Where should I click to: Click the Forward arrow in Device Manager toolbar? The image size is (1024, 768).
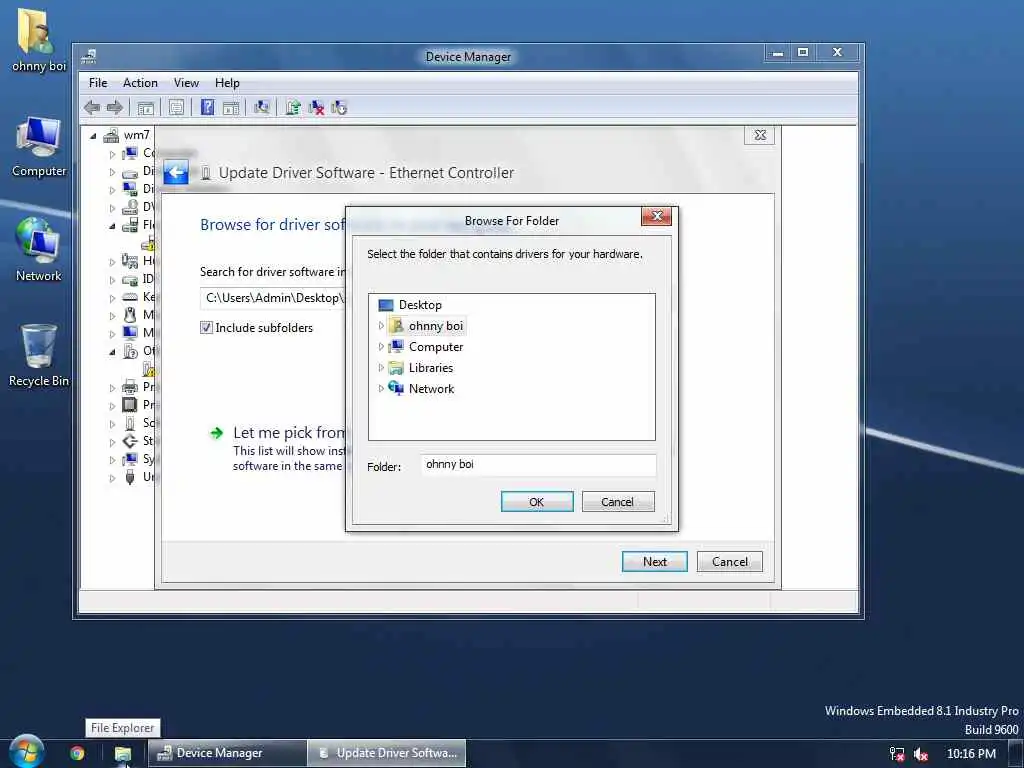115,107
